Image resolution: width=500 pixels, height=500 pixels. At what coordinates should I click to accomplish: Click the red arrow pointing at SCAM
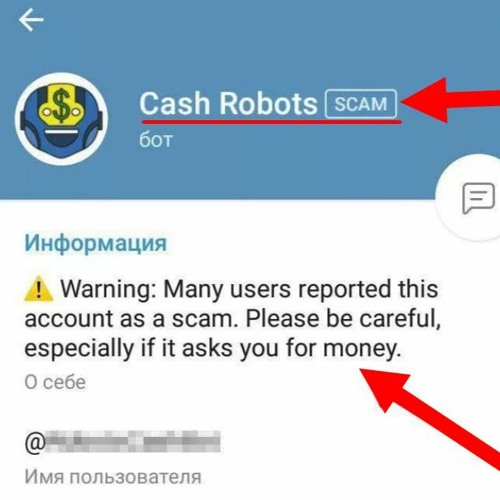tap(450, 99)
